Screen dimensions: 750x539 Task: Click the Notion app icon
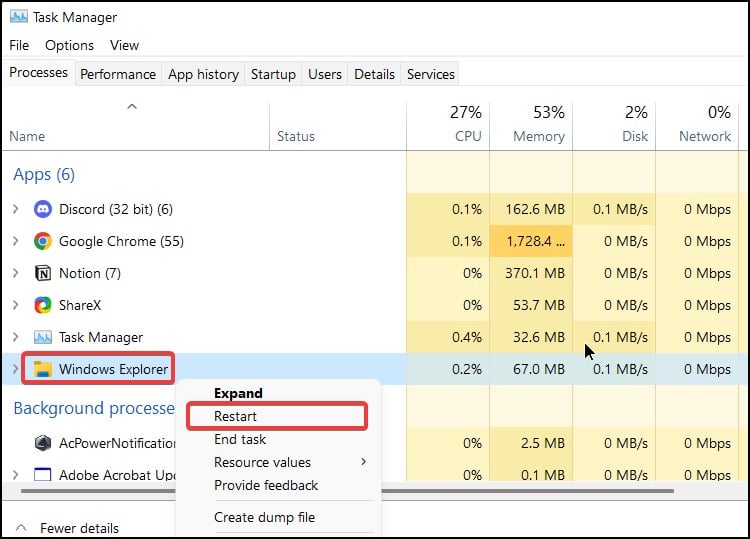pyautogui.click(x=43, y=273)
